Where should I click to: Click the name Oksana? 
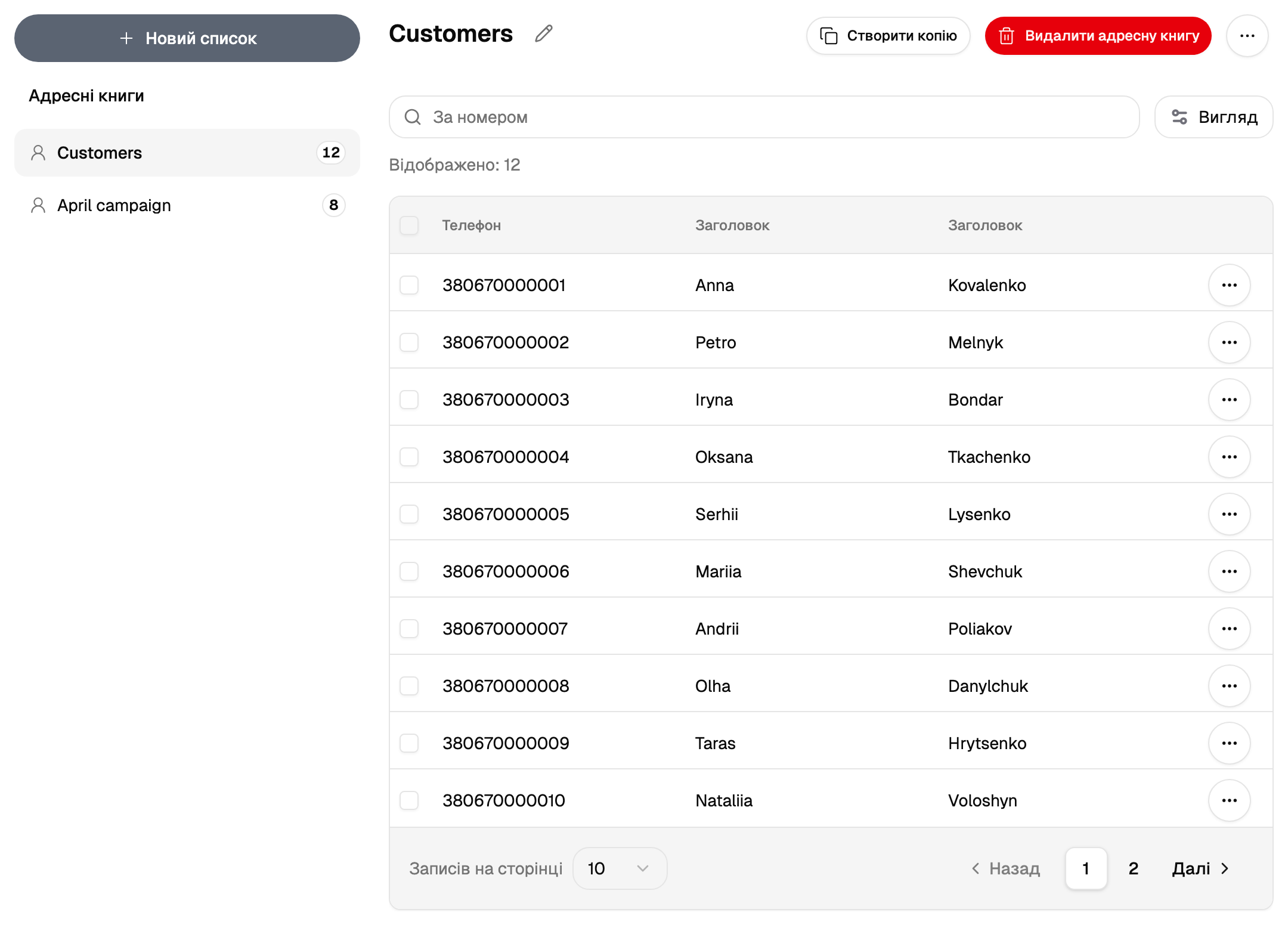pyautogui.click(x=724, y=457)
